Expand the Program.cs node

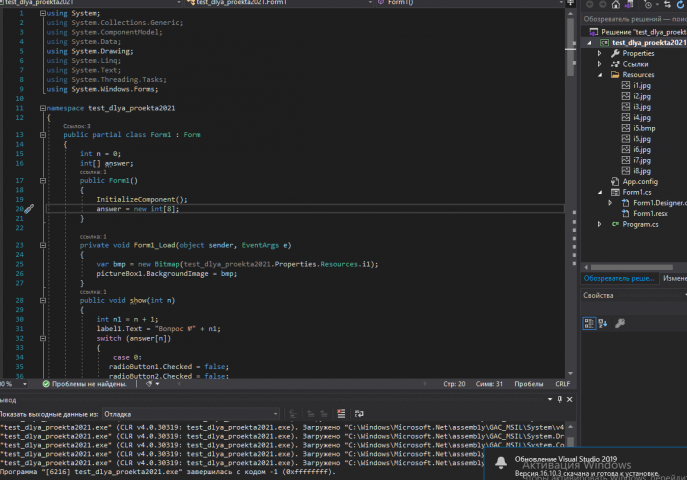[x=601, y=224]
